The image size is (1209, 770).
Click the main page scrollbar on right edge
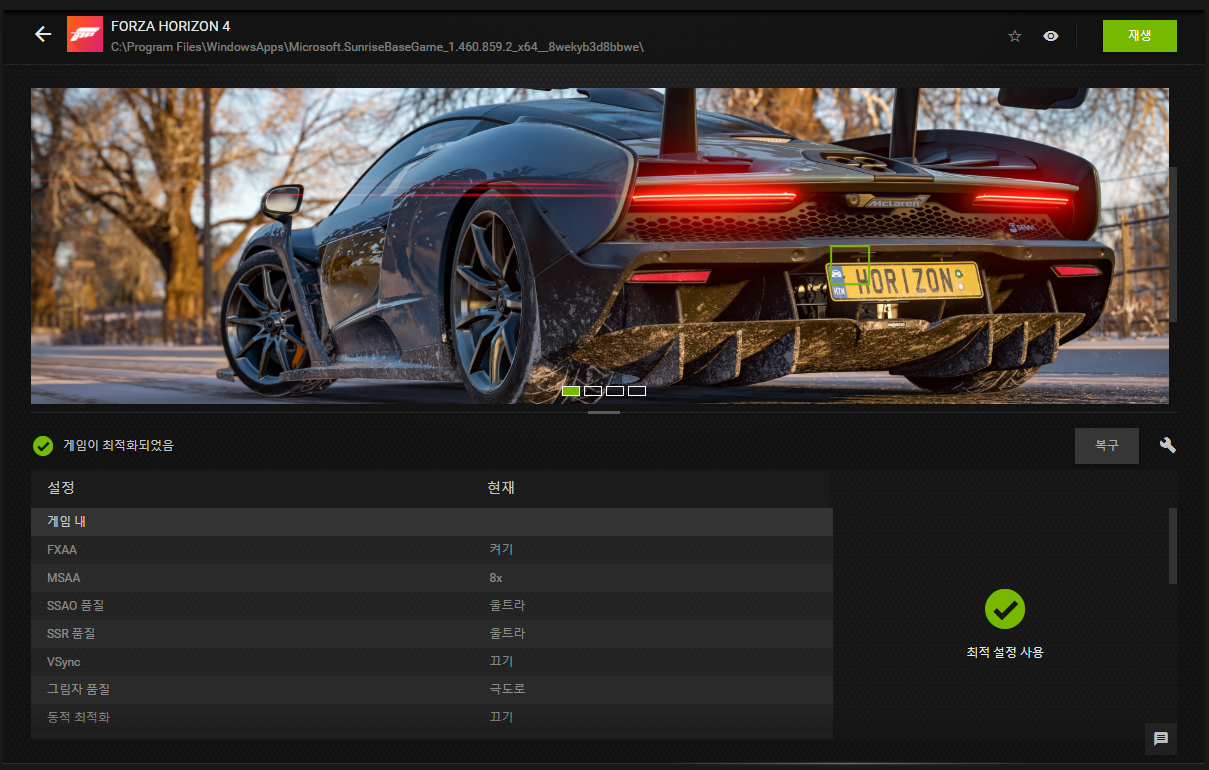tap(1174, 245)
